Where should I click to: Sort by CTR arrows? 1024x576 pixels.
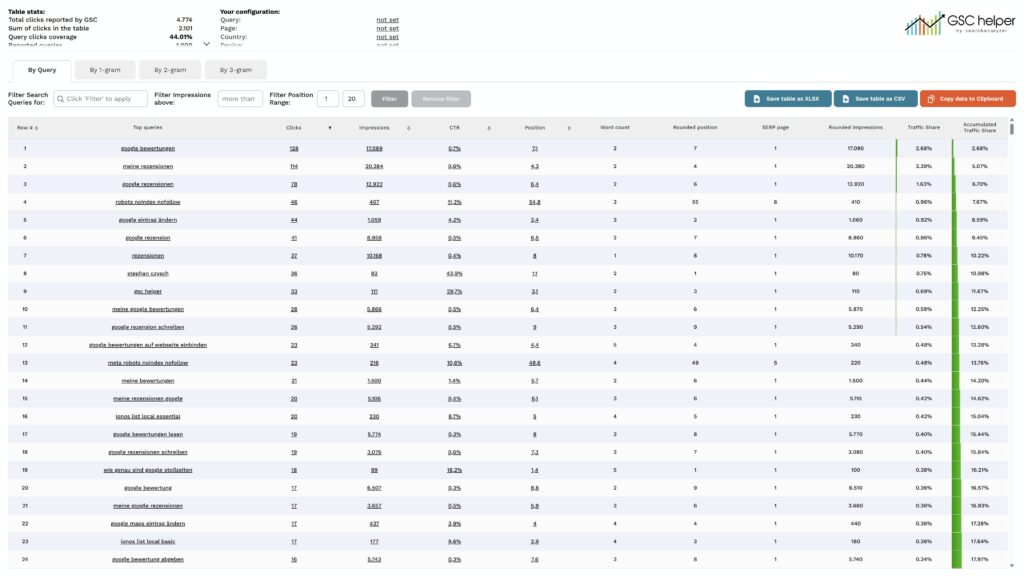click(x=488, y=128)
